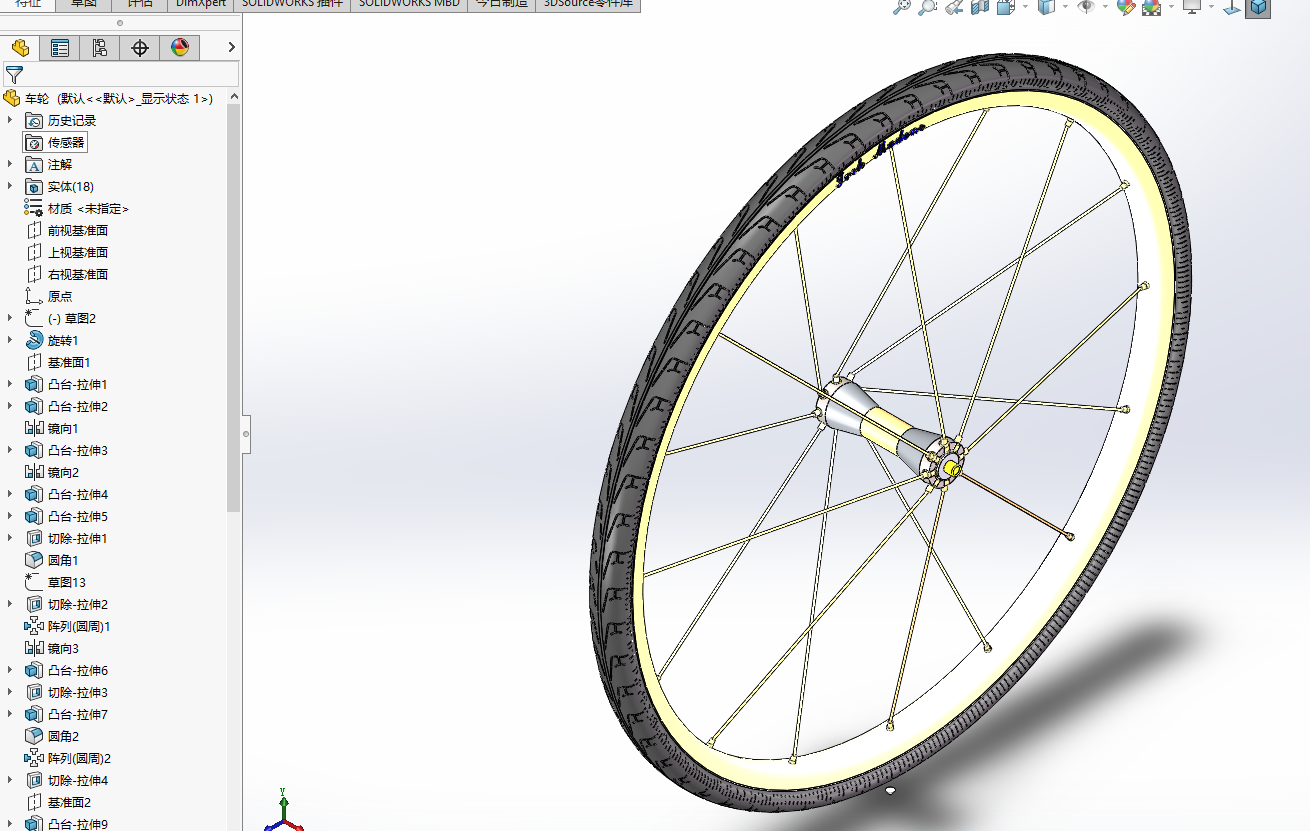Select the 基准面2 reference plane
Viewport: 1310px width, 831px height.
[58, 803]
